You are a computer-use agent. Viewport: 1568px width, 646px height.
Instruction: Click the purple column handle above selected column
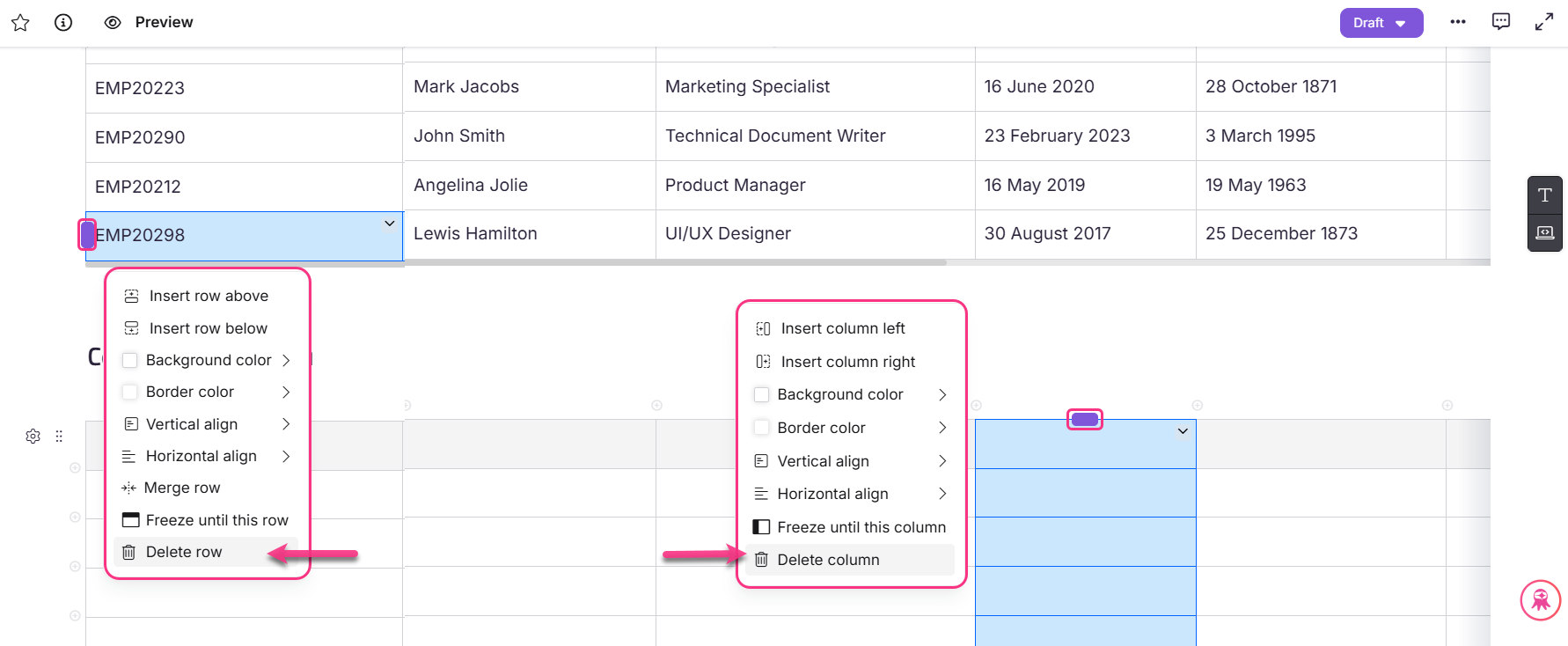pyautogui.click(x=1085, y=420)
